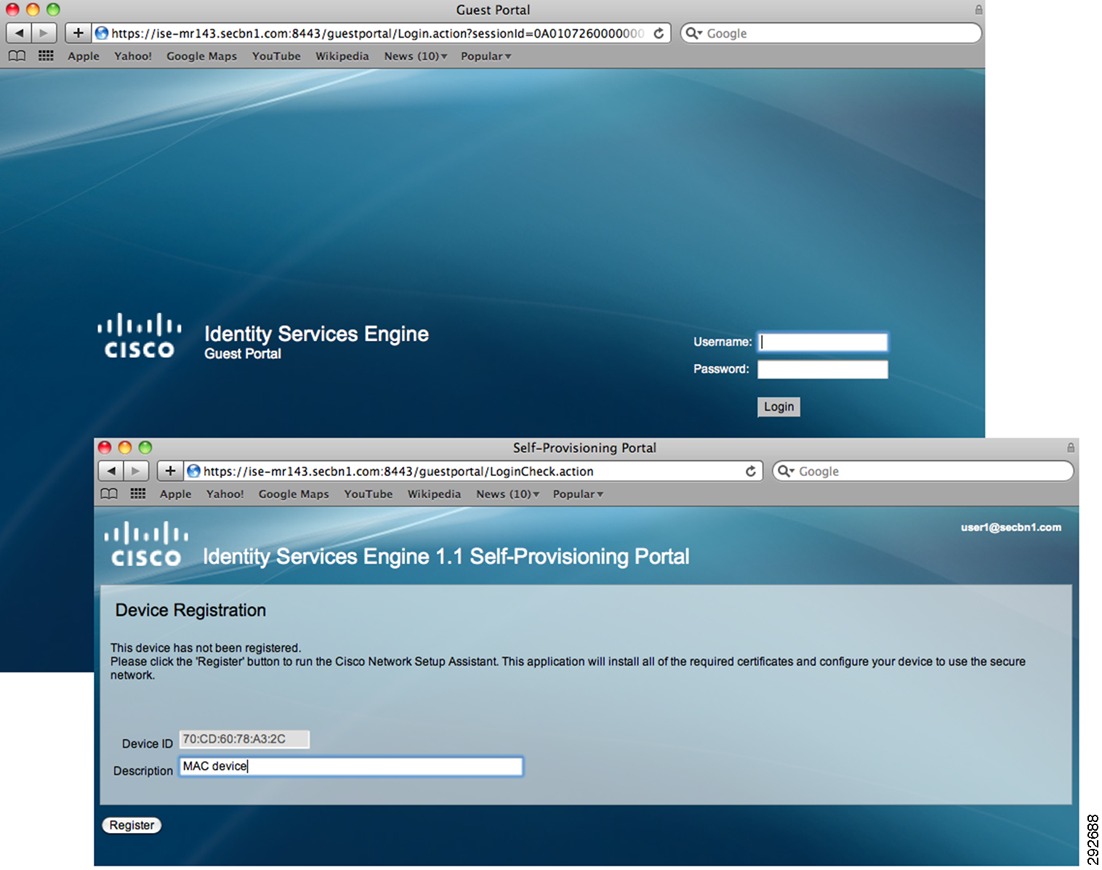The height and width of the screenshot is (870, 1102).
Task: Expand News (10) menu in Self-Provisioning window
Action: point(507,494)
